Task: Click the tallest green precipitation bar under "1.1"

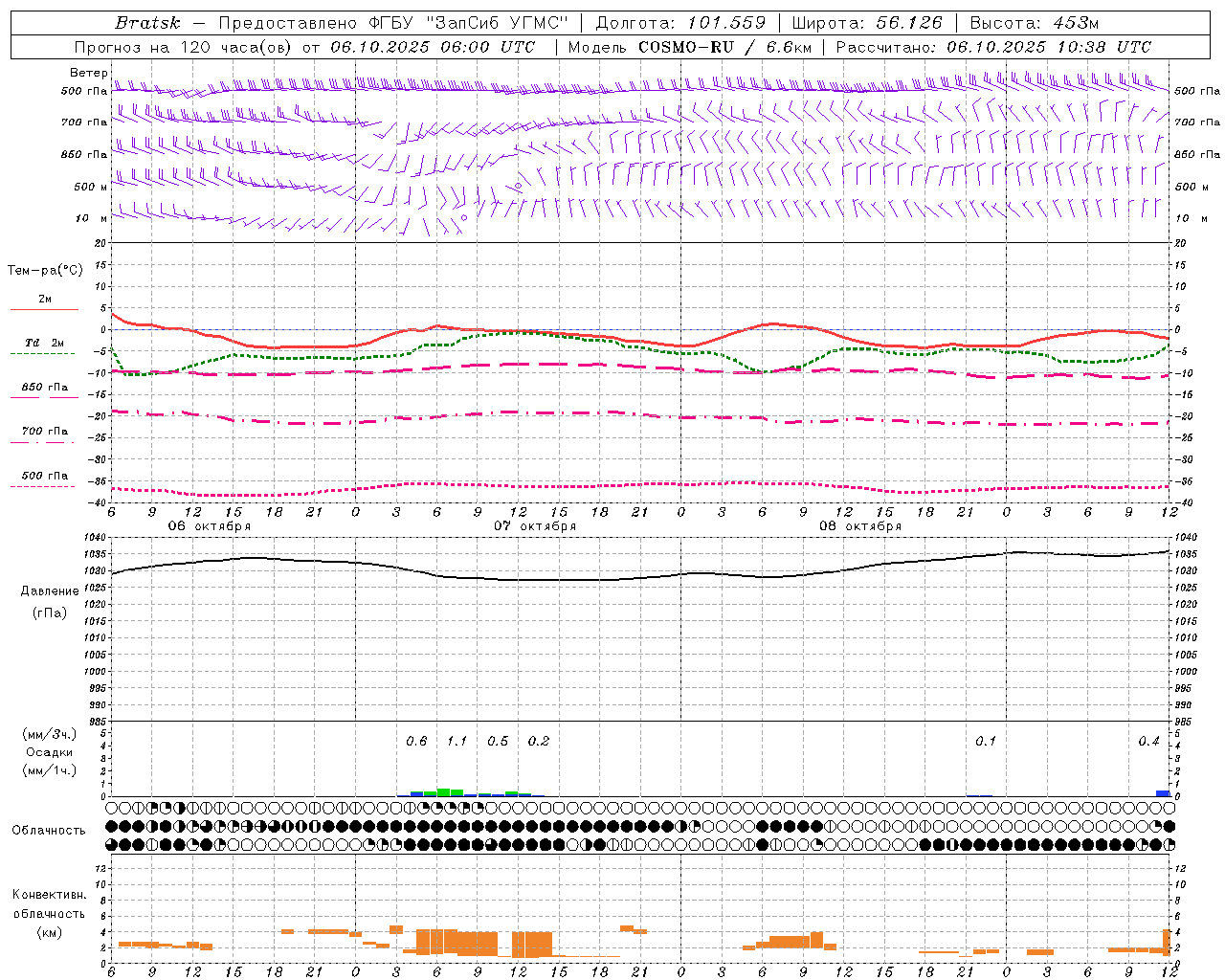Action: 444,792
